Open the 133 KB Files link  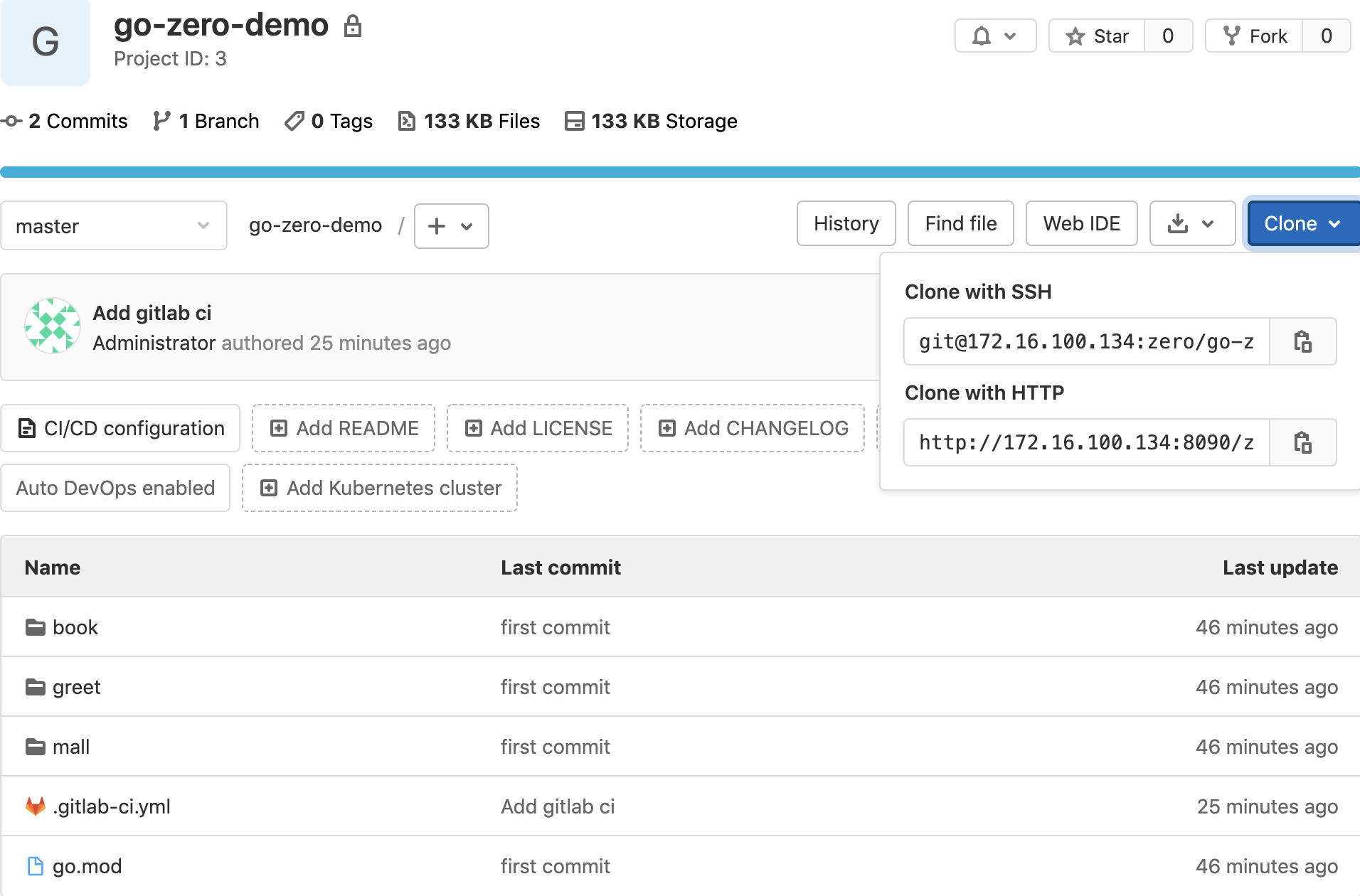click(469, 121)
